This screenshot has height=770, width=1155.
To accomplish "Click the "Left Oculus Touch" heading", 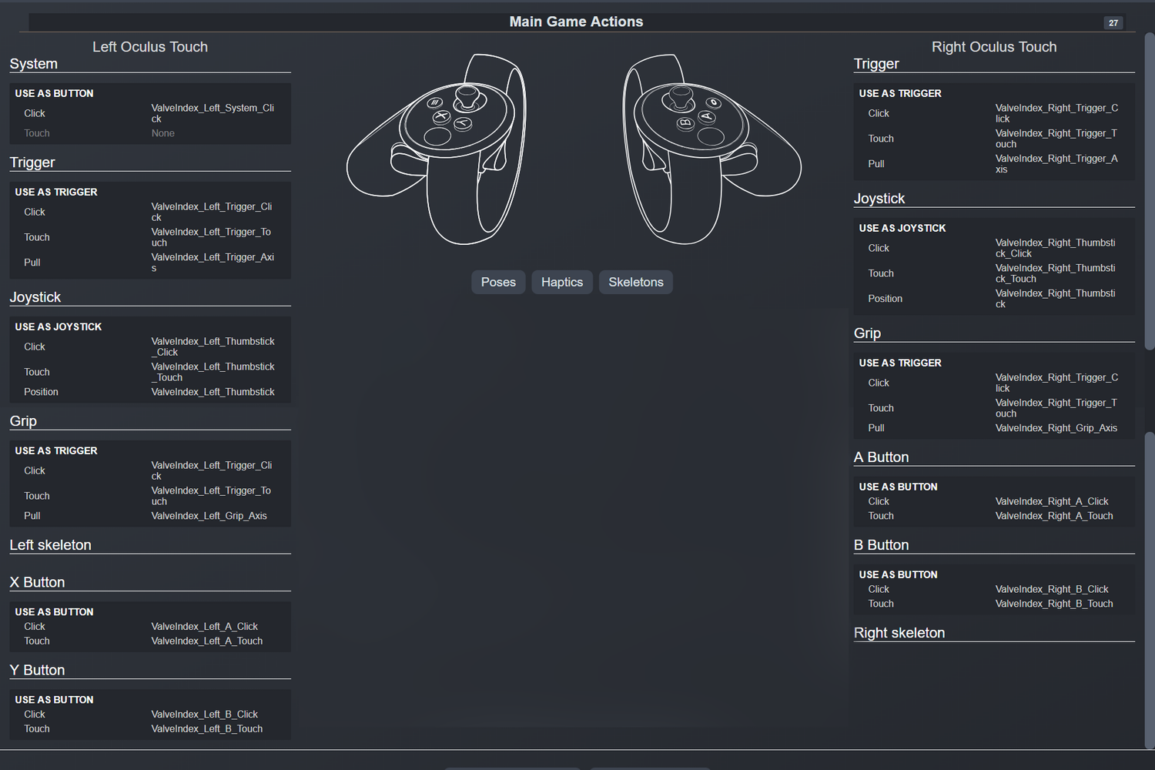I will pos(150,47).
